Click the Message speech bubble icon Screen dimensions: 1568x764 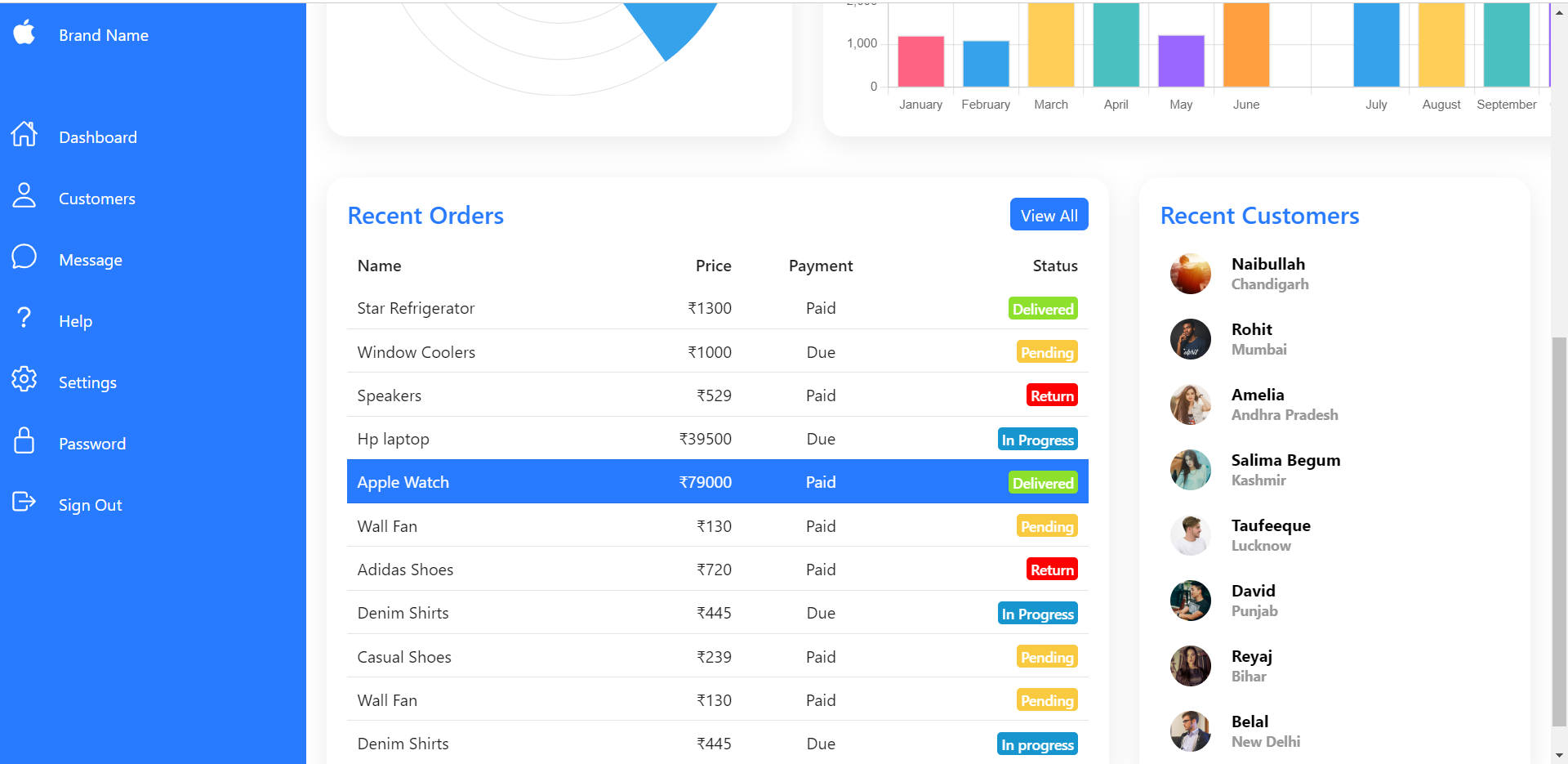(x=24, y=257)
